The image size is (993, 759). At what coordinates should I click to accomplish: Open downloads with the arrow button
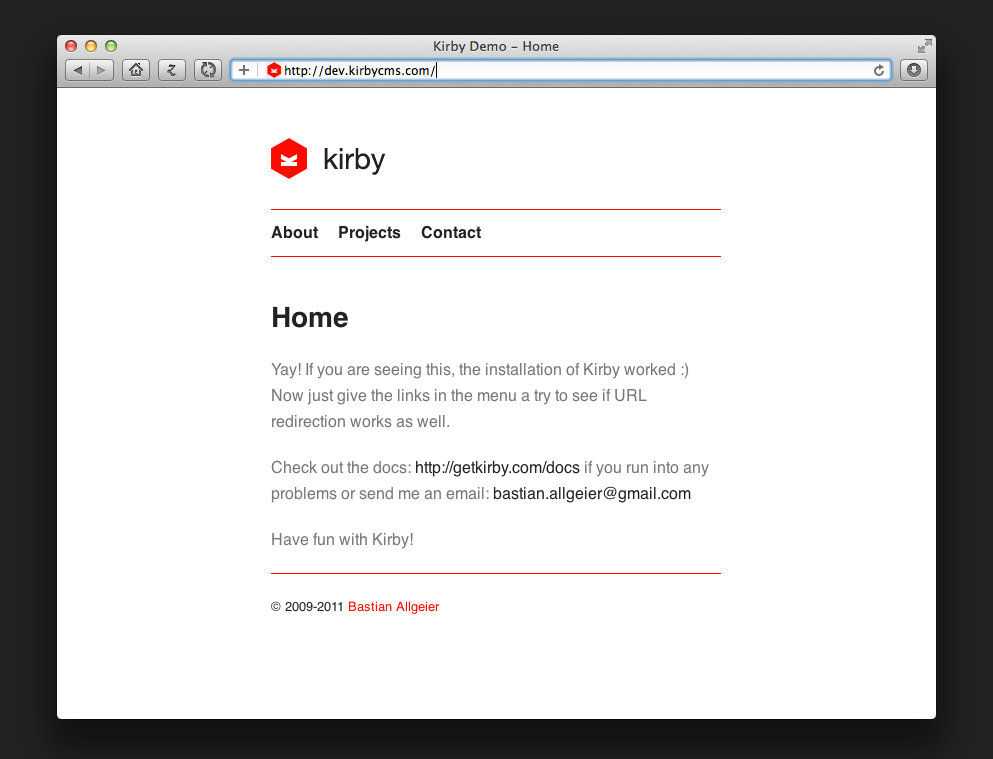pos(914,70)
